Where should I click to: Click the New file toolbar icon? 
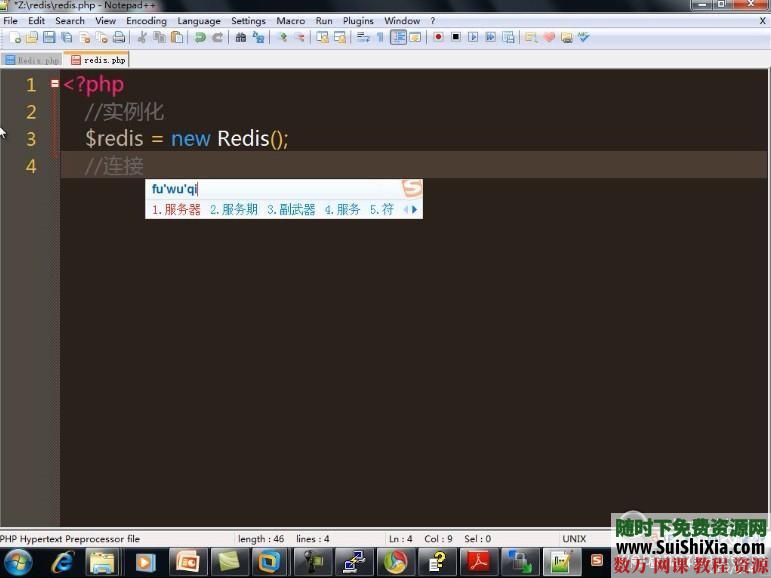(x=14, y=37)
